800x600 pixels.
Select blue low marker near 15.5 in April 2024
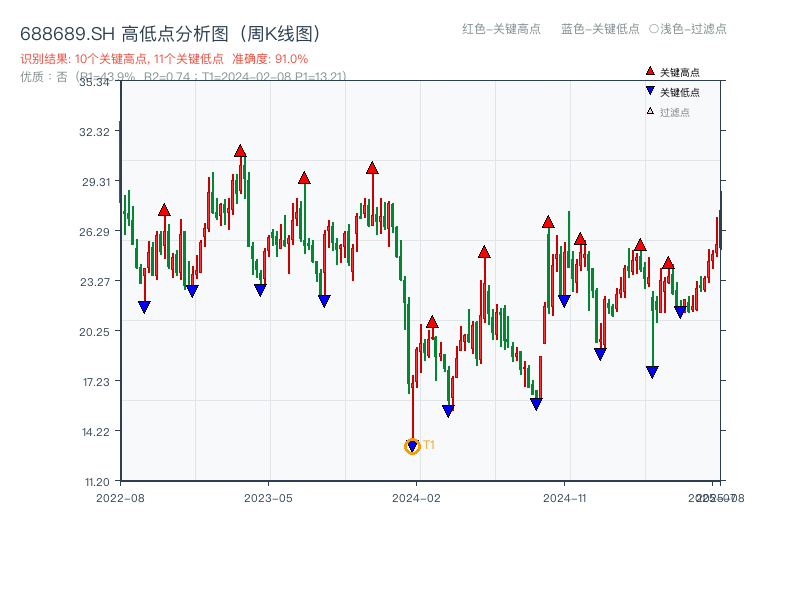[x=448, y=411]
